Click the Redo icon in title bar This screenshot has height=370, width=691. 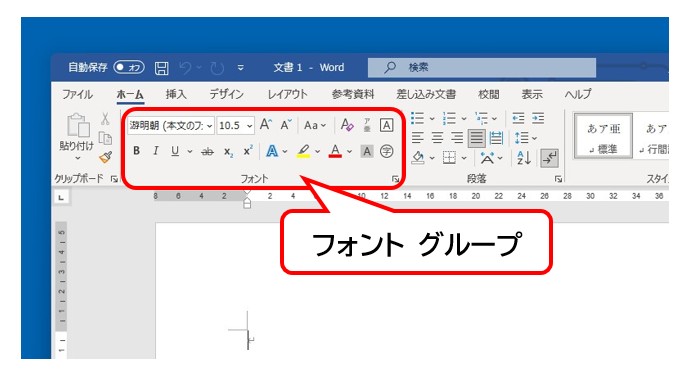217,68
